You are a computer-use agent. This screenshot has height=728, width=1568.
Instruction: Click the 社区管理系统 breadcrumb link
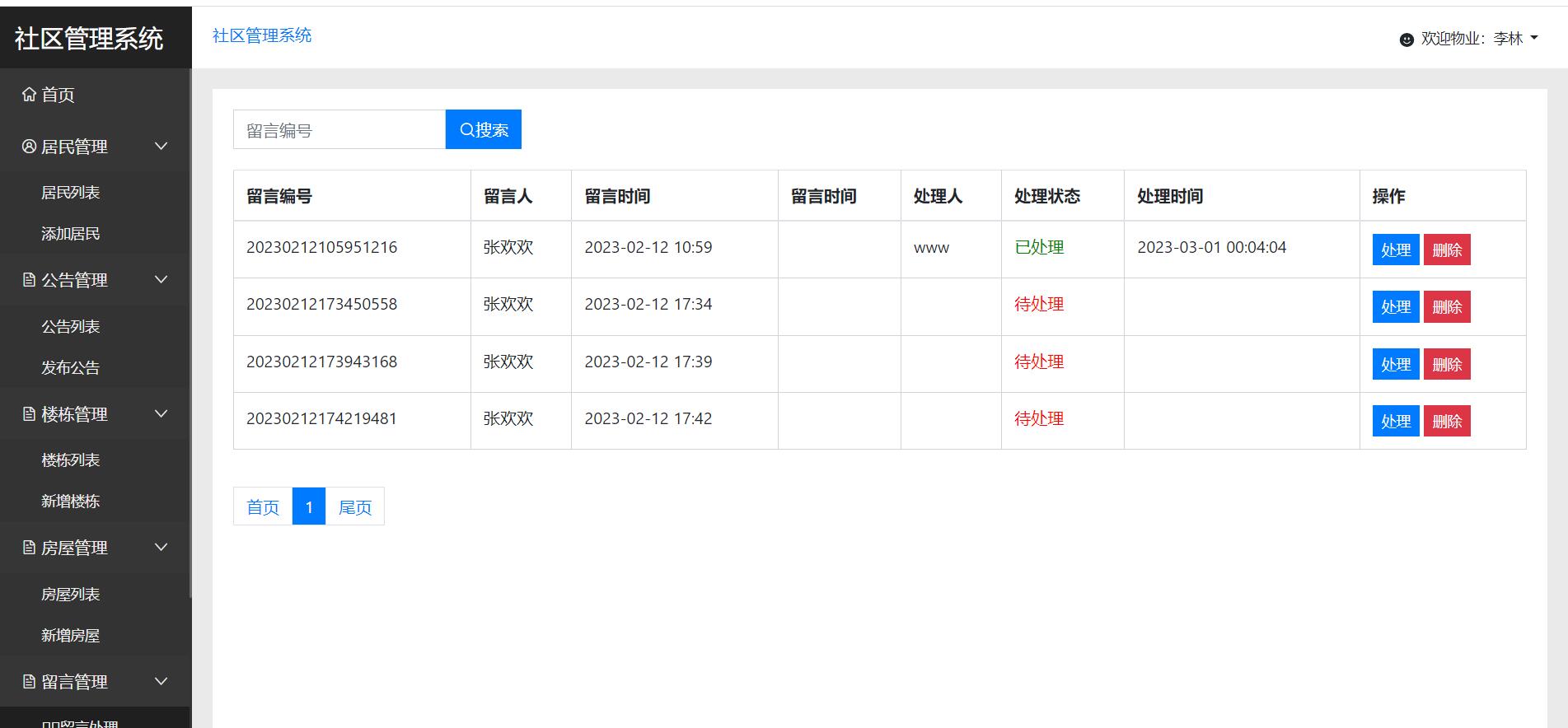coord(262,35)
